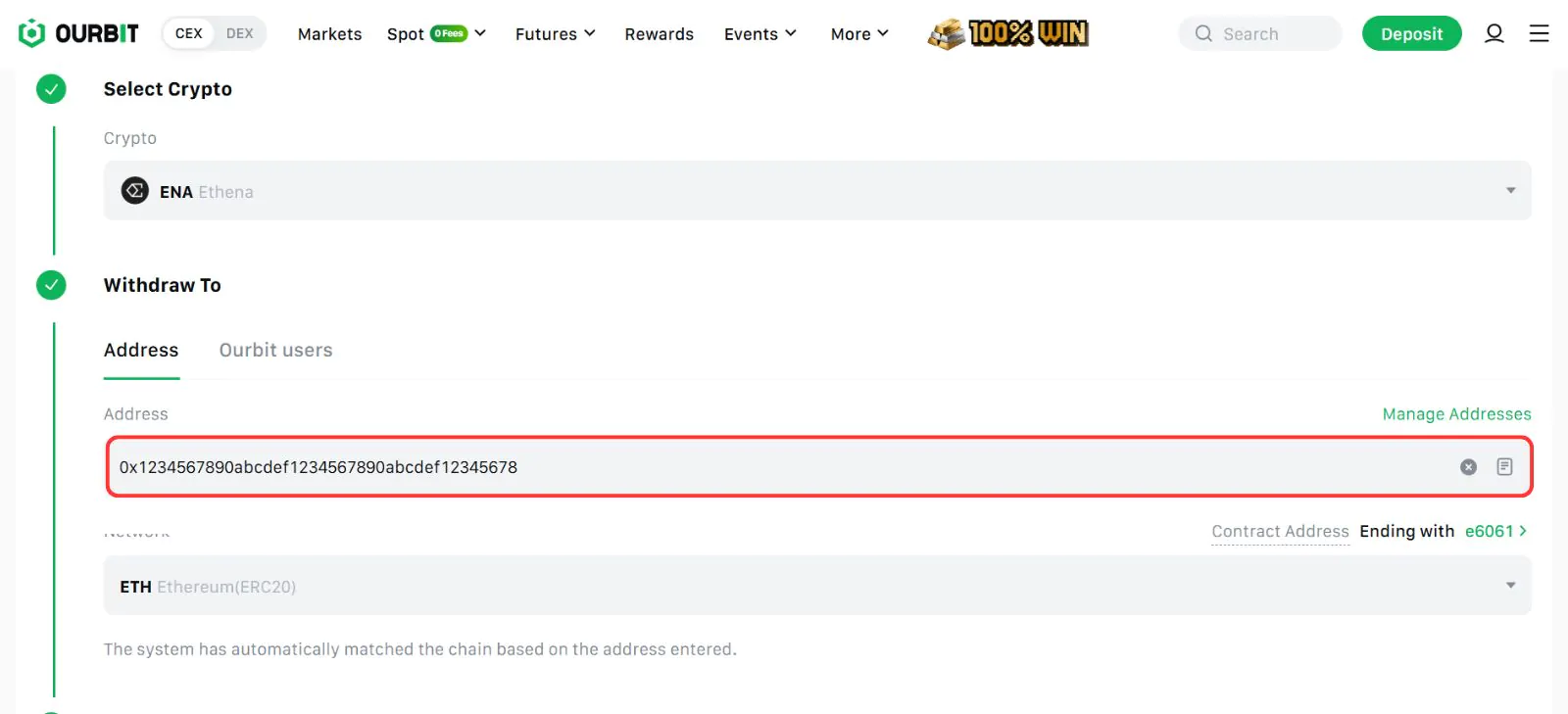
Task: Select the Ourbit users tab
Action: (275, 351)
